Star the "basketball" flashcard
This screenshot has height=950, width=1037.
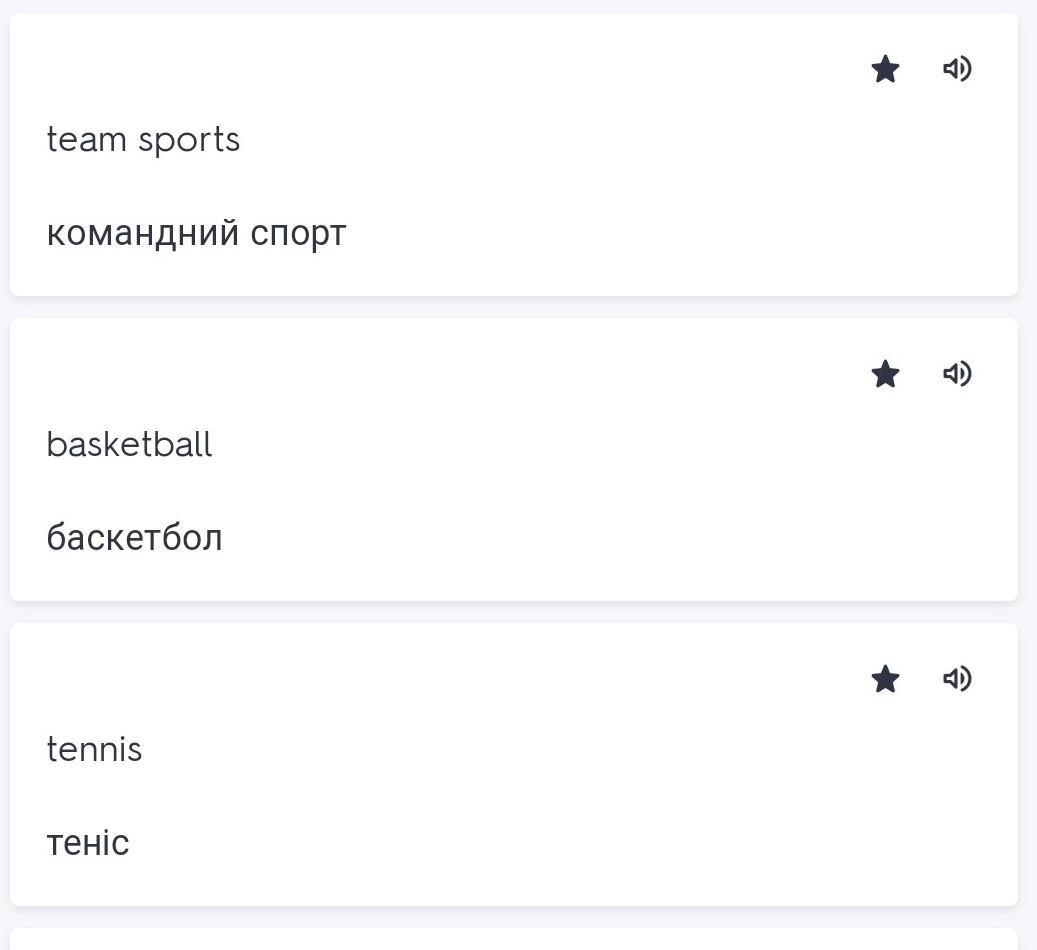point(885,375)
